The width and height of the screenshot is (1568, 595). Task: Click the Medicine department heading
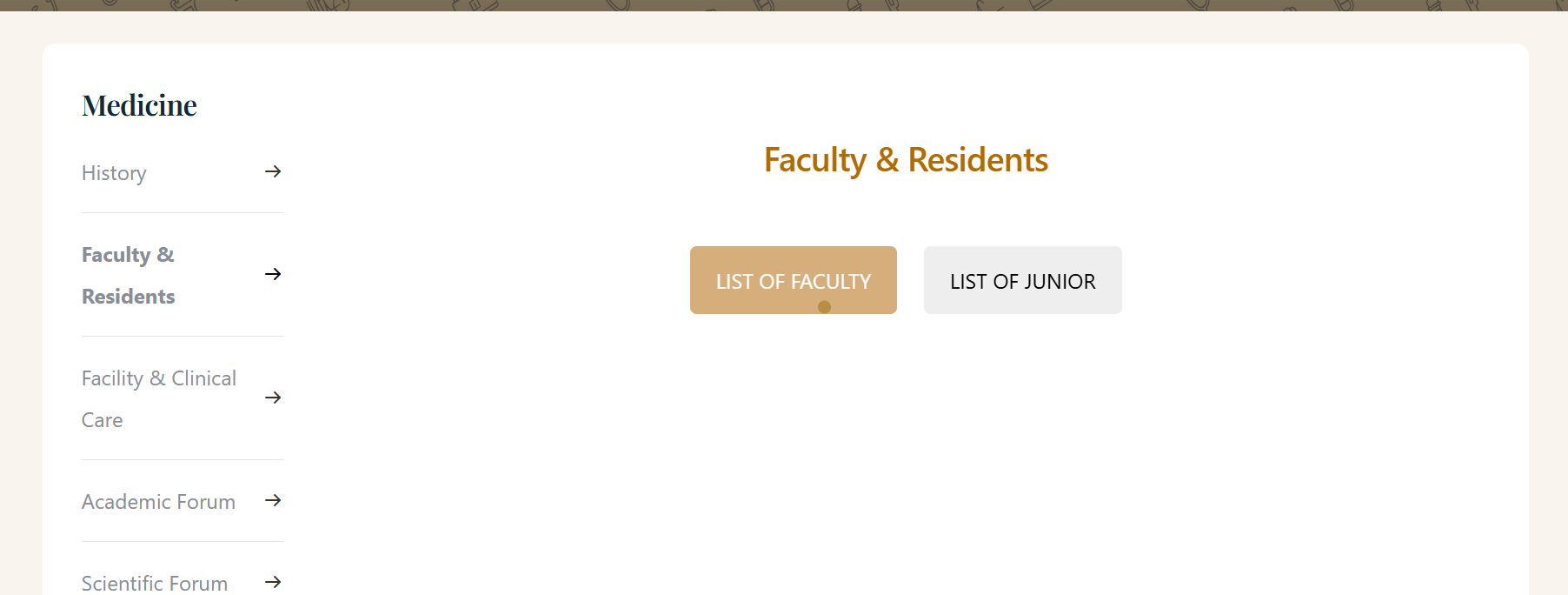(x=139, y=104)
